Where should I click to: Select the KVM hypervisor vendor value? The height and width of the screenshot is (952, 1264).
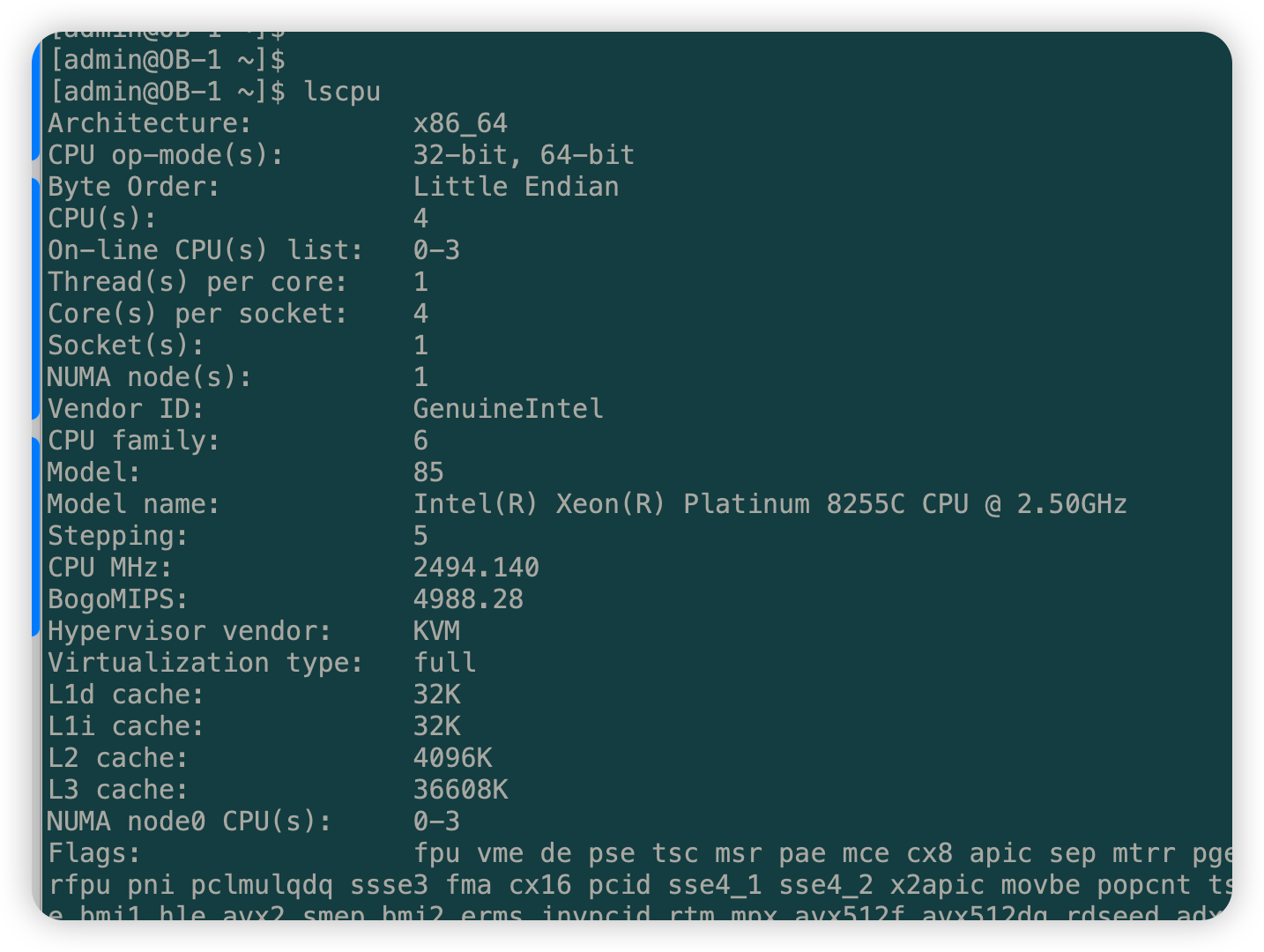point(436,631)
